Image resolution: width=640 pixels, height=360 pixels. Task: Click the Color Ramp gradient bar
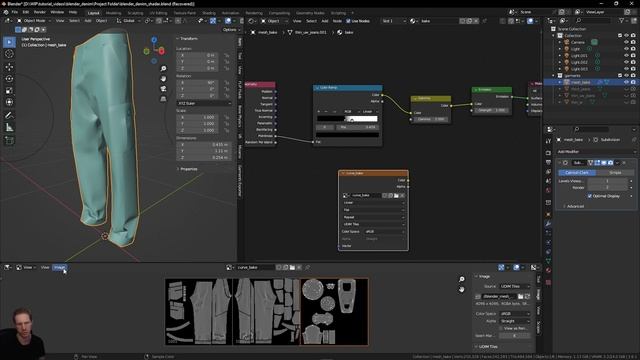(x=347, y=119)
